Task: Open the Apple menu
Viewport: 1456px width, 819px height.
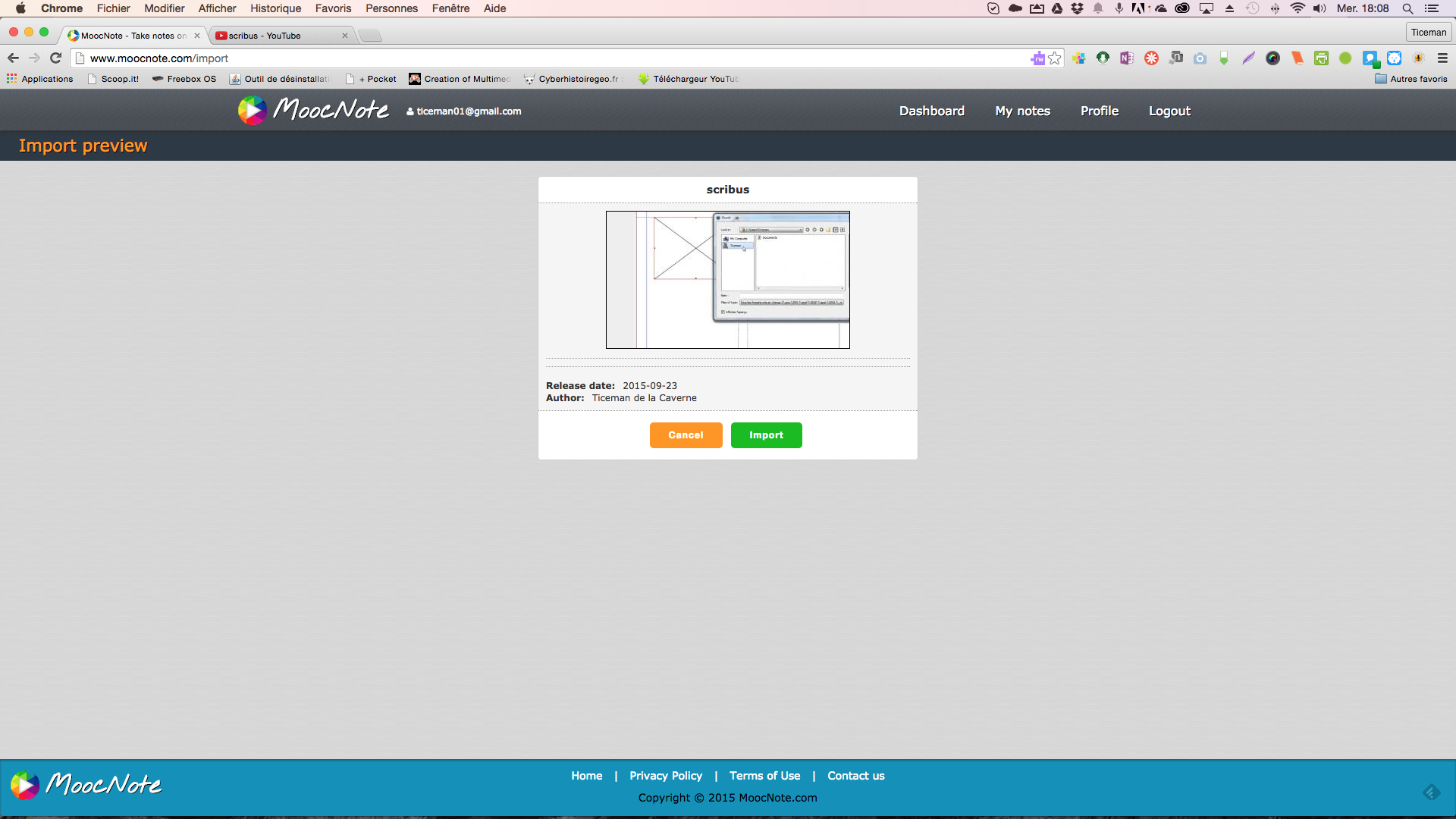Action: (x=20, y=8)
